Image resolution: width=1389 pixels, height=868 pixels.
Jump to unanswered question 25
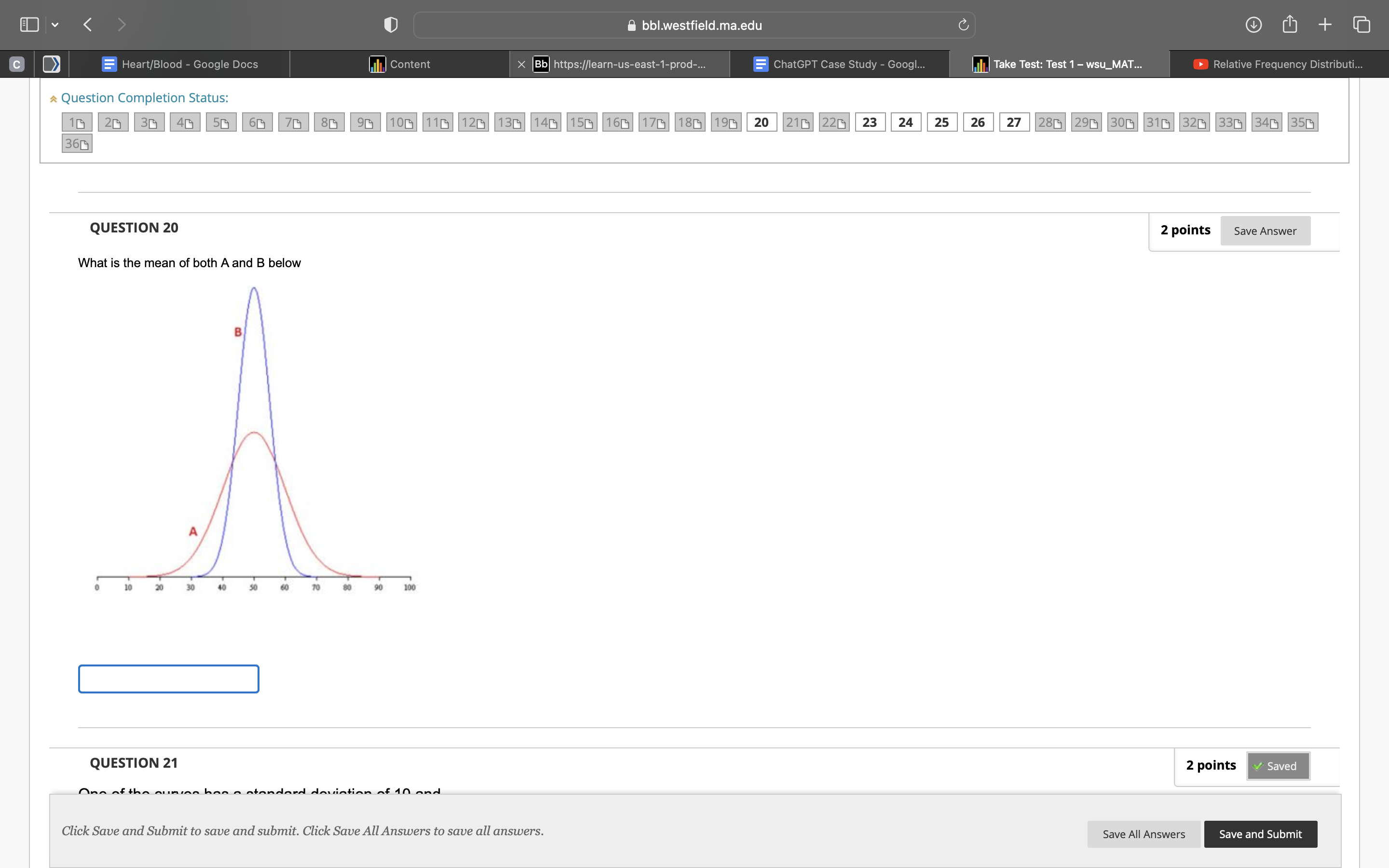[942, 122]
